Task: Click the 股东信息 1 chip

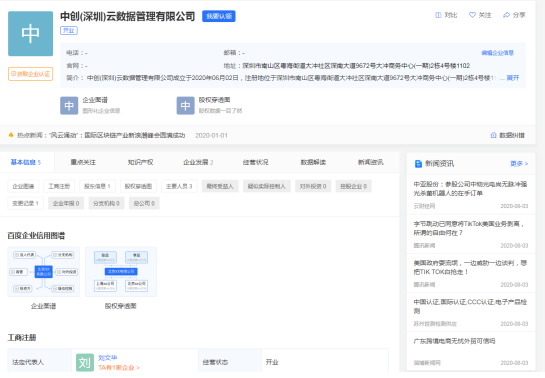Action: (97, 186)
